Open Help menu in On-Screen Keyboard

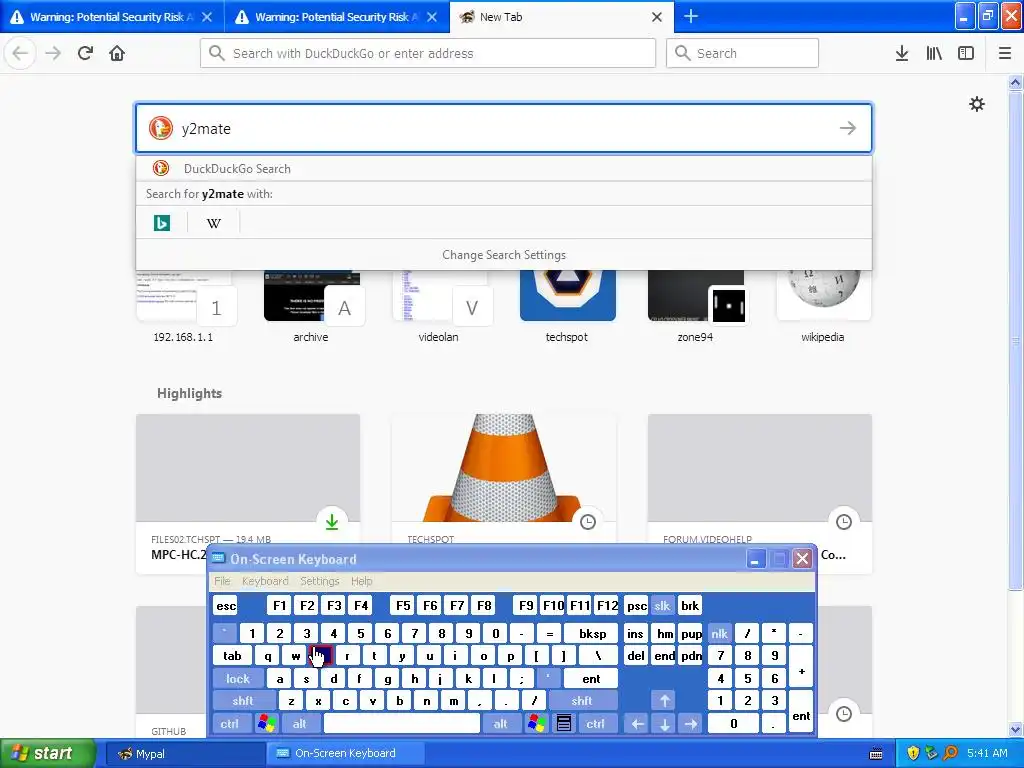click(361, 581)
